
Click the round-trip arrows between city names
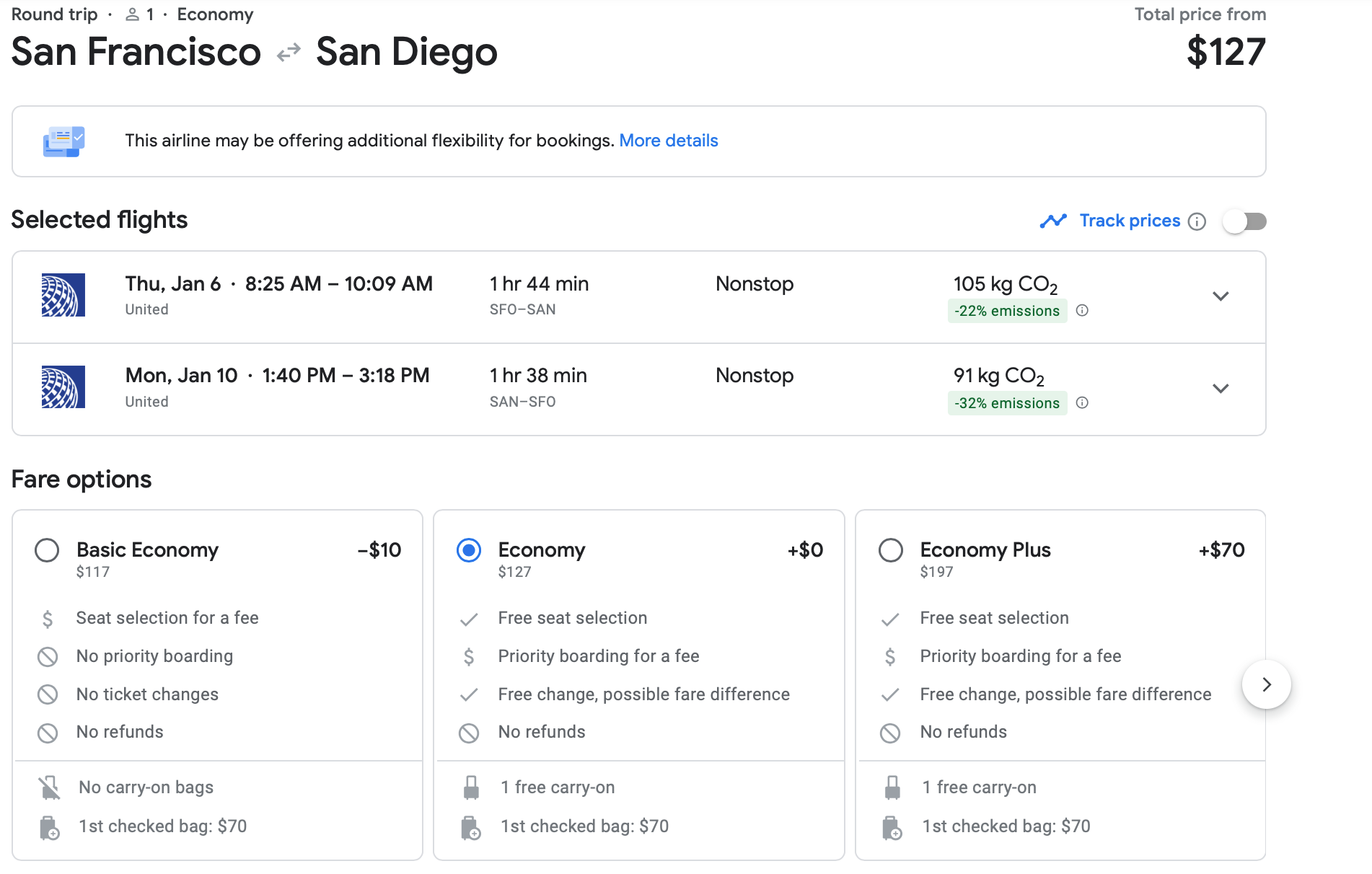(x=289, y=53)
